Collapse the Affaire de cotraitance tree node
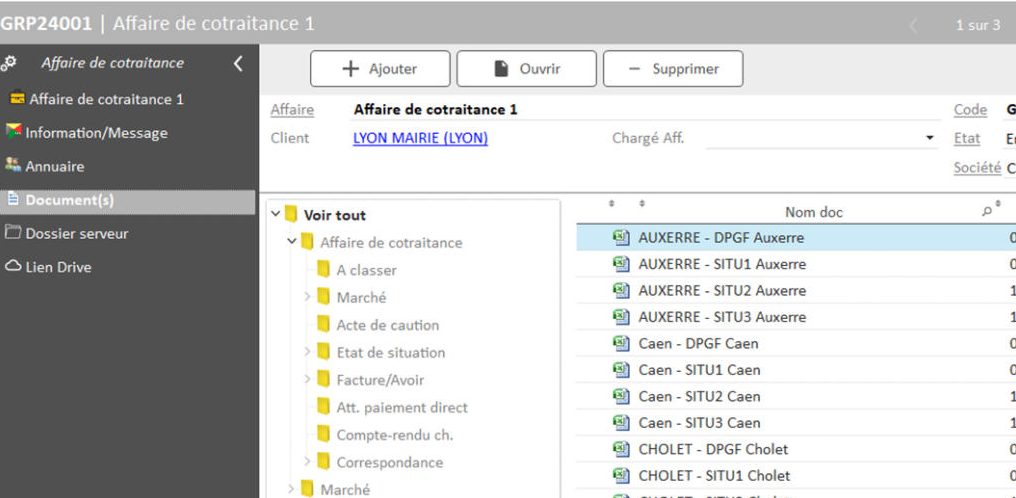 (x=292, y=242)
